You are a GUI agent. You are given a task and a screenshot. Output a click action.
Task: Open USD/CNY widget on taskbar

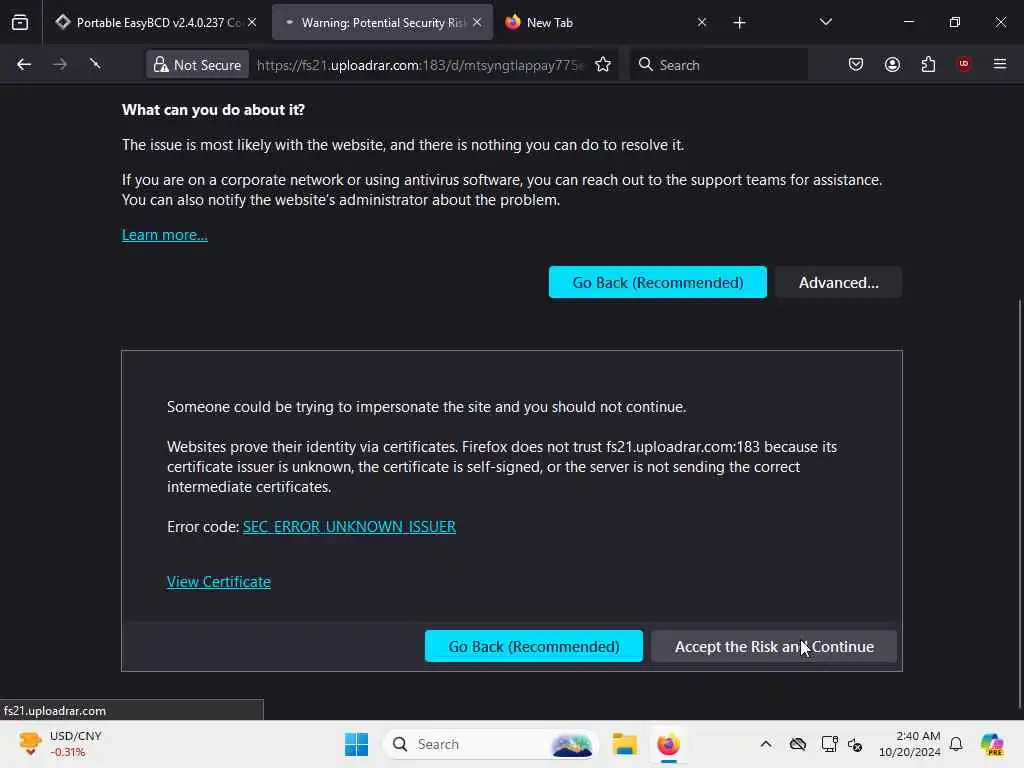tap(61, 744)
